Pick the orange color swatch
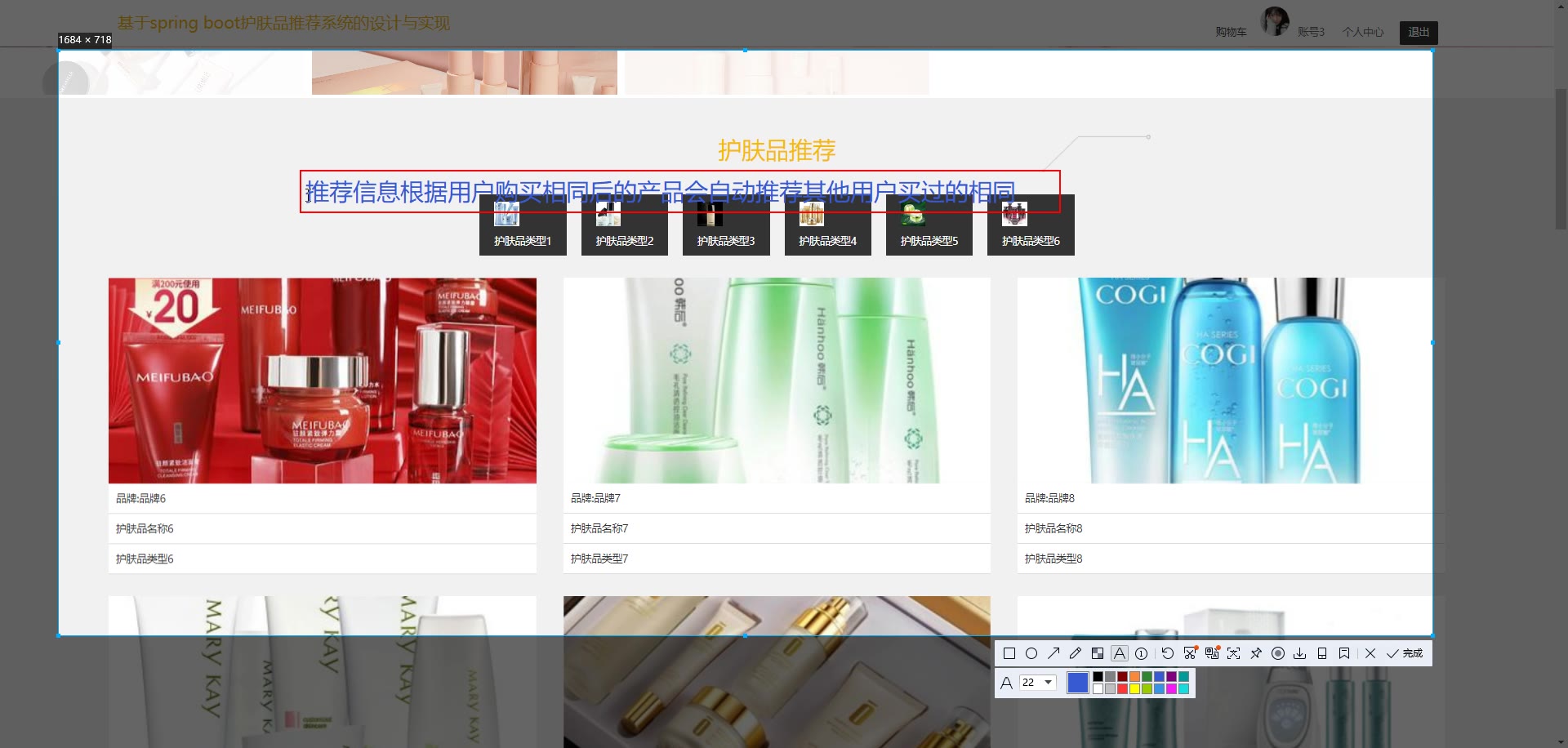 click(x=1134, y=676)
